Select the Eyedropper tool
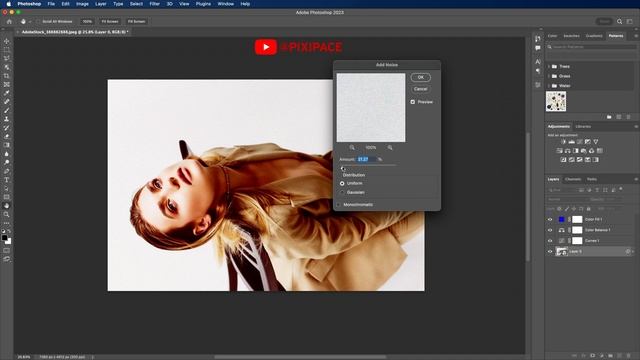This screenshot has width=640, height=360. (x=7, y=93)
